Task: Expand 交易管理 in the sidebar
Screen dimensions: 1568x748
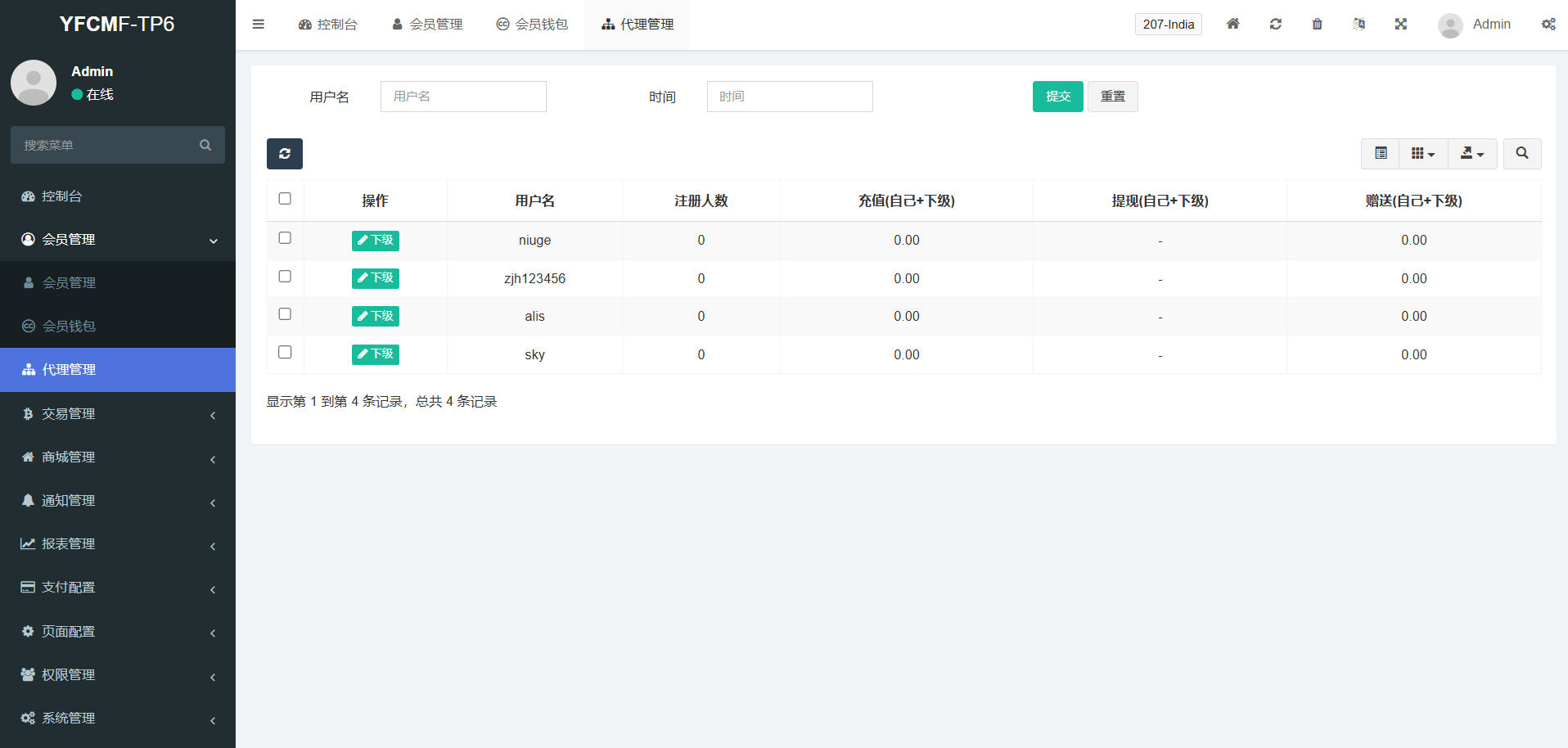Action: pos(118,414)
